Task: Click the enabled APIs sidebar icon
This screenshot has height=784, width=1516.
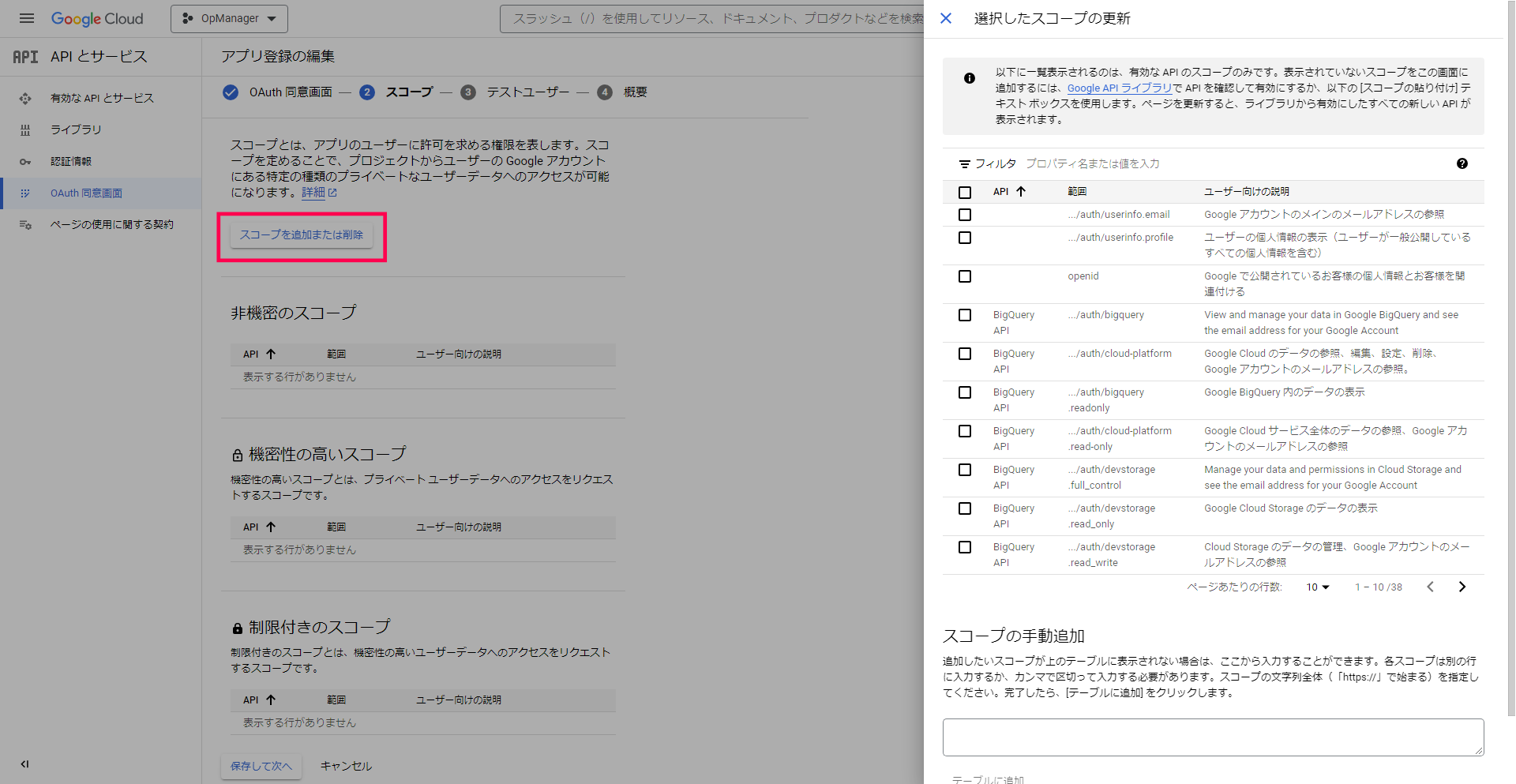Action: tap(25, 98)
